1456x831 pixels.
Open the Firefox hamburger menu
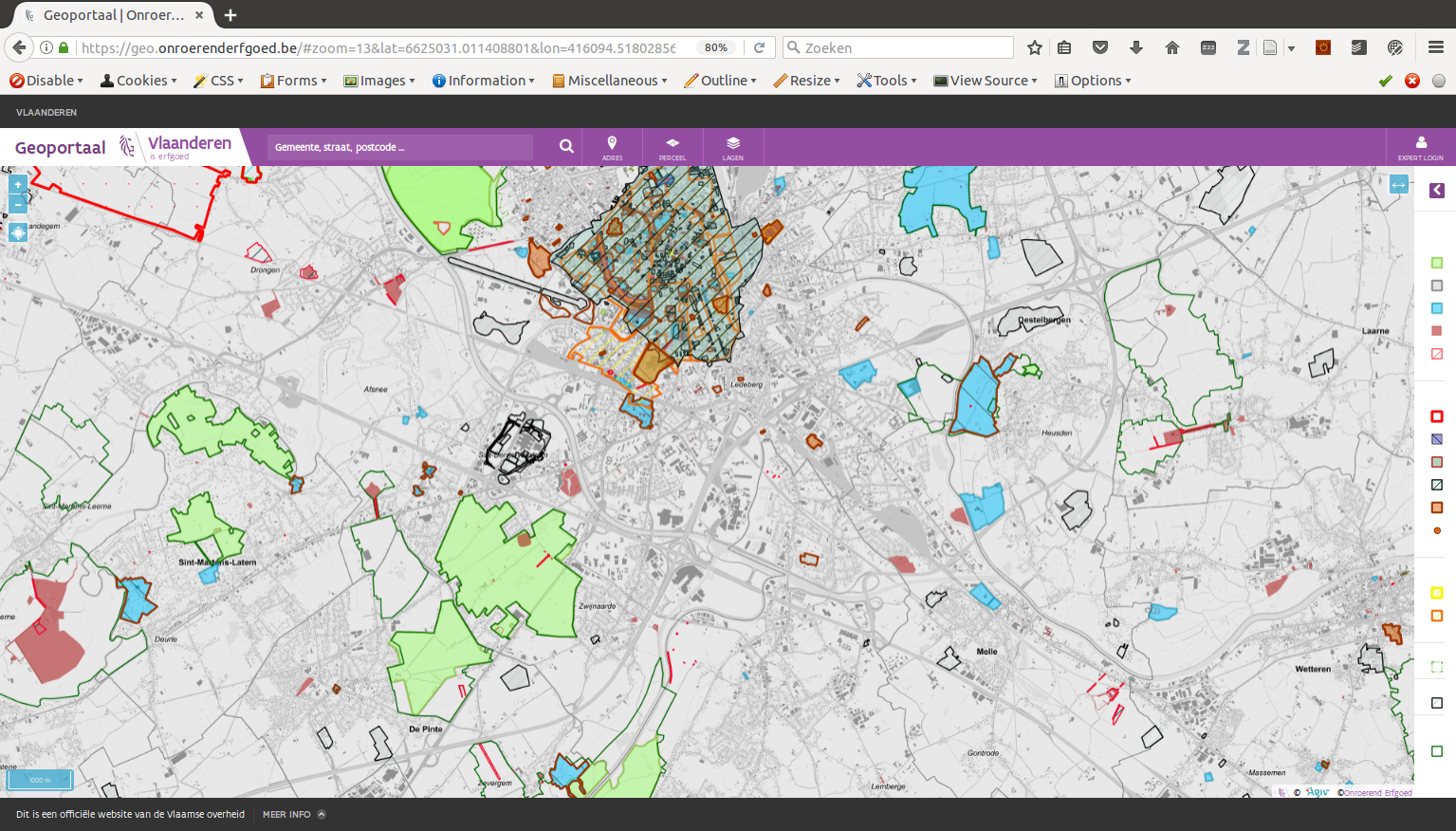tap(1436, 47)
